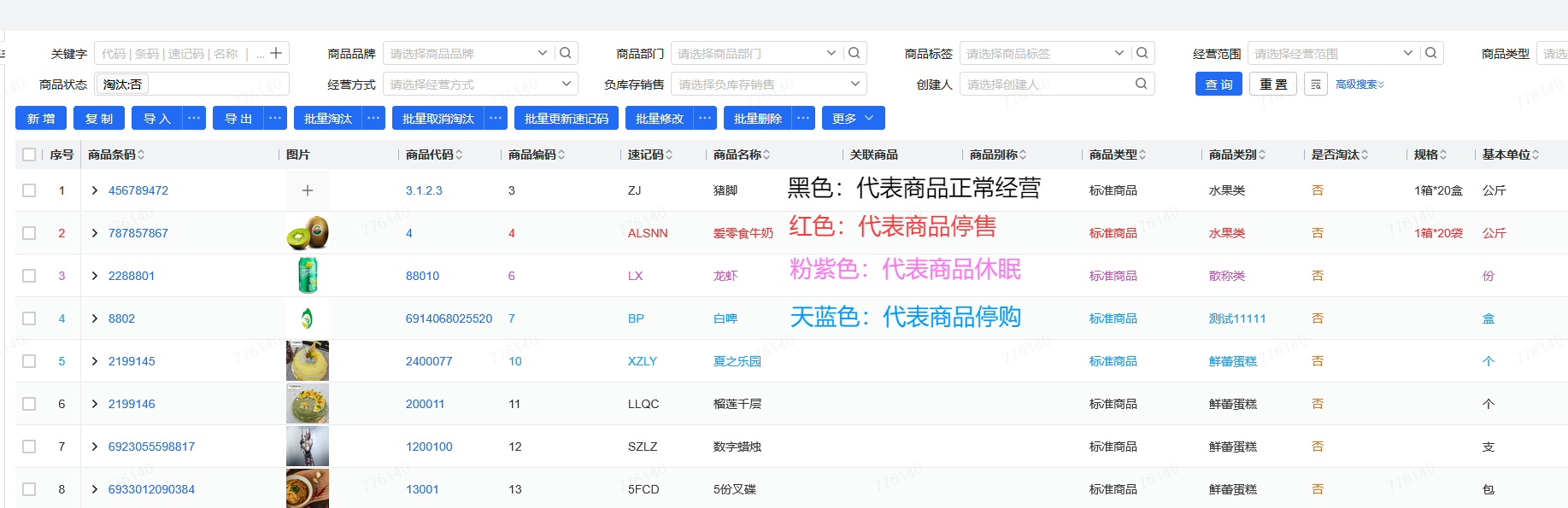Check the checkbox for row 2
This screenshot has height=508, width=1568.
pyautogui.click(x=29, y=233)
